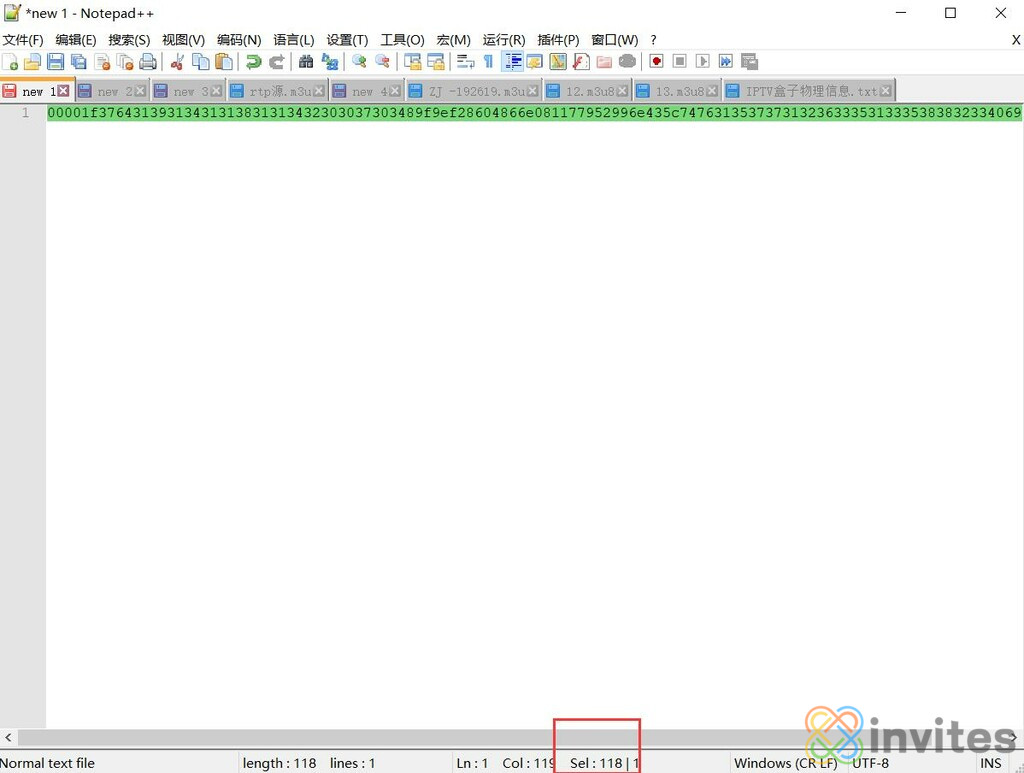Click line number 1 in the margin
The height and width of the screenshot is (773, 1024).
(x=25, y=112)
